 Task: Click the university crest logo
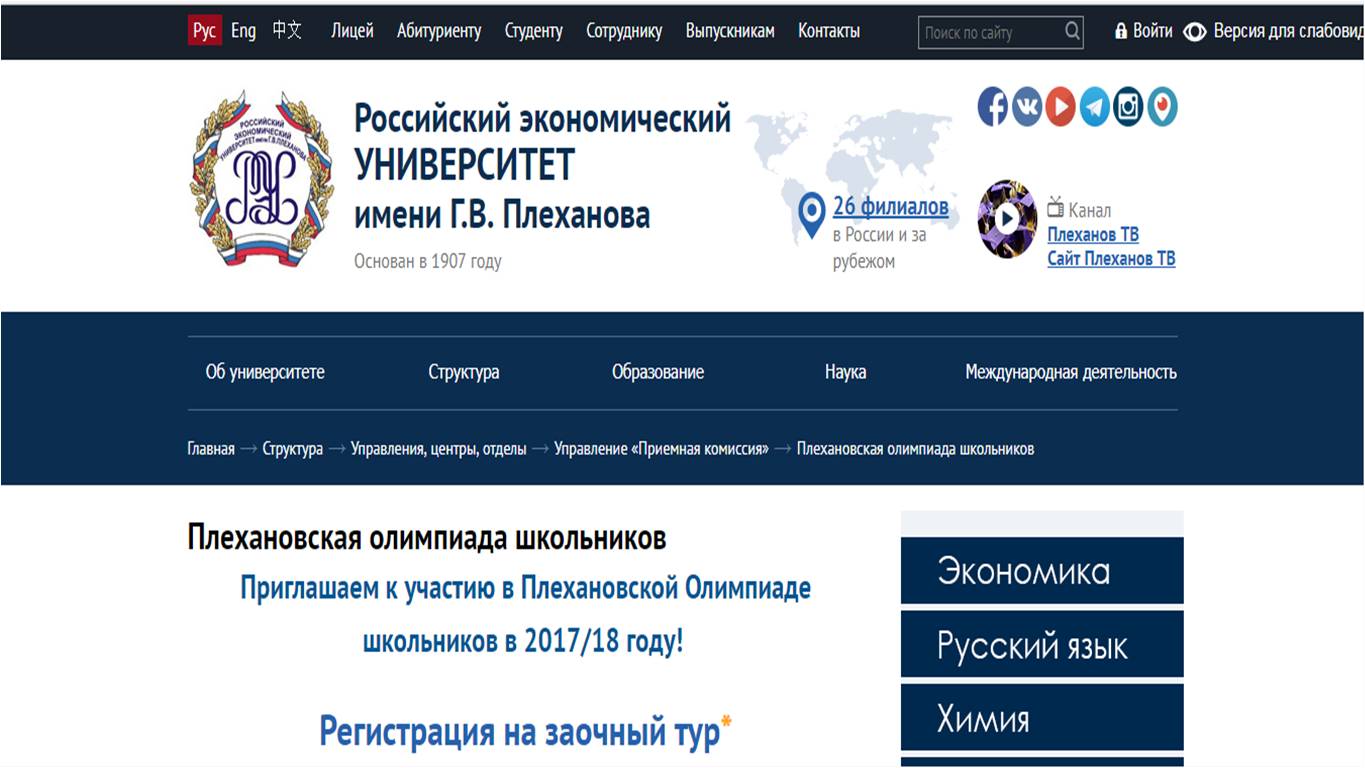pos(262,179)
